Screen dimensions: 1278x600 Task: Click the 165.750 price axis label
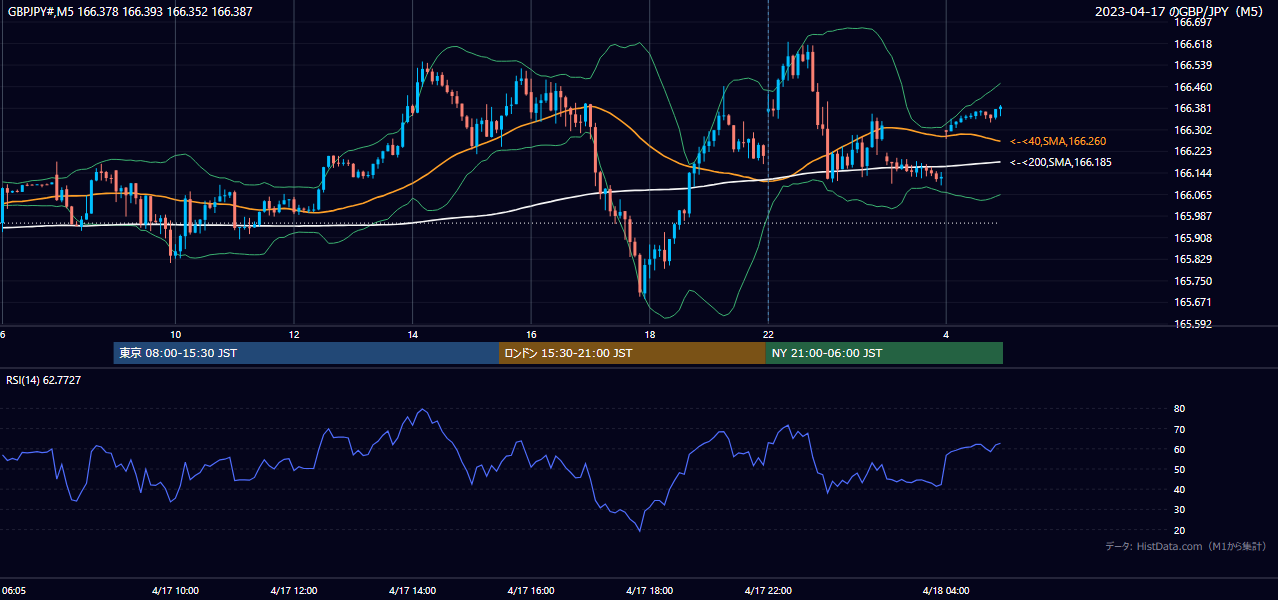coord(1192,281)
